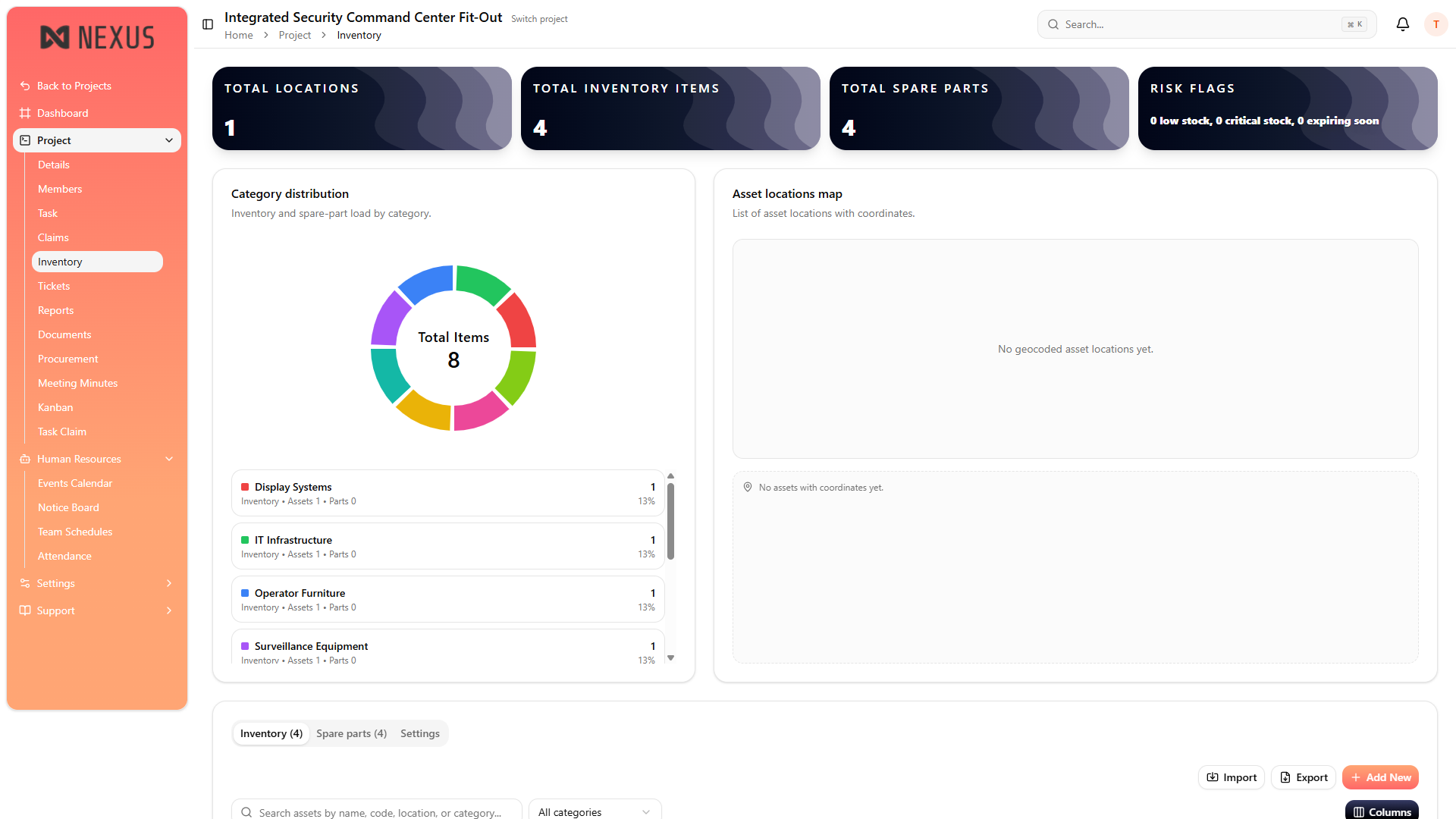Click the Switch project link
This screenshot has width=1456, height=819.
539,19
